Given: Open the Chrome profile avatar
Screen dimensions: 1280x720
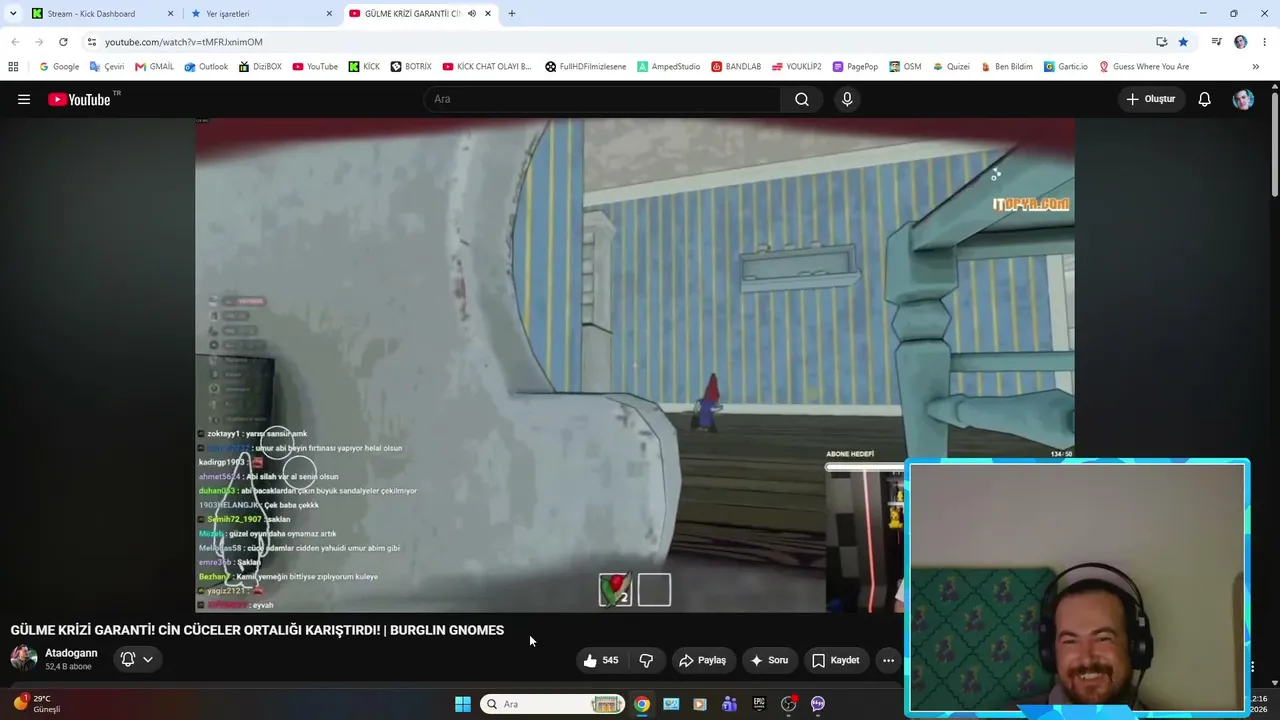Looking at the screenshot, I should point(1241,42).
